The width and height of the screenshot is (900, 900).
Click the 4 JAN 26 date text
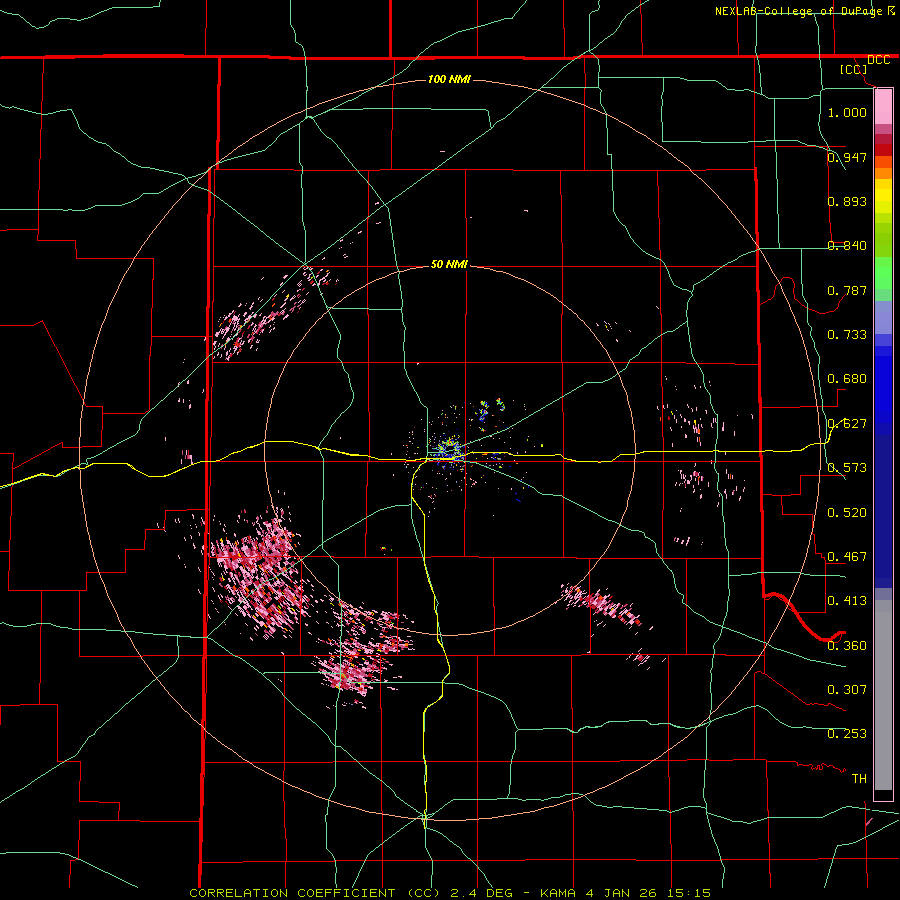[x=624, y=893]
